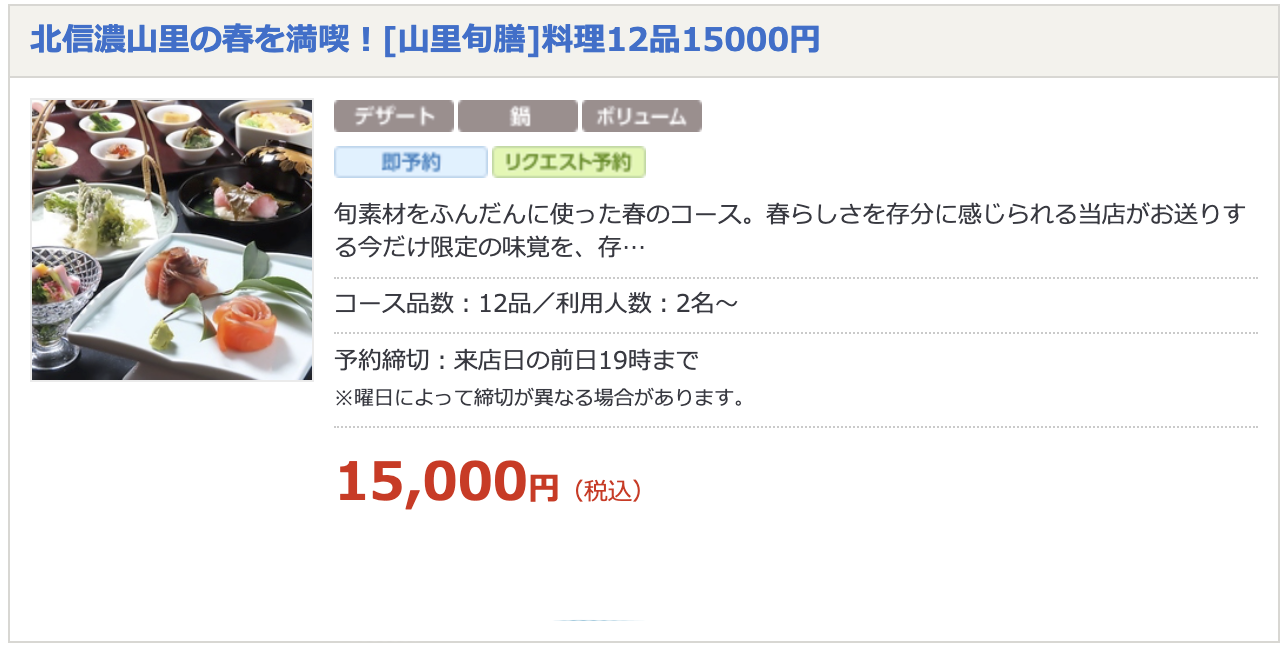Click the blue sliver at card bottom
The width and height of the screenshot is (1288, 648).
(598, 621)
